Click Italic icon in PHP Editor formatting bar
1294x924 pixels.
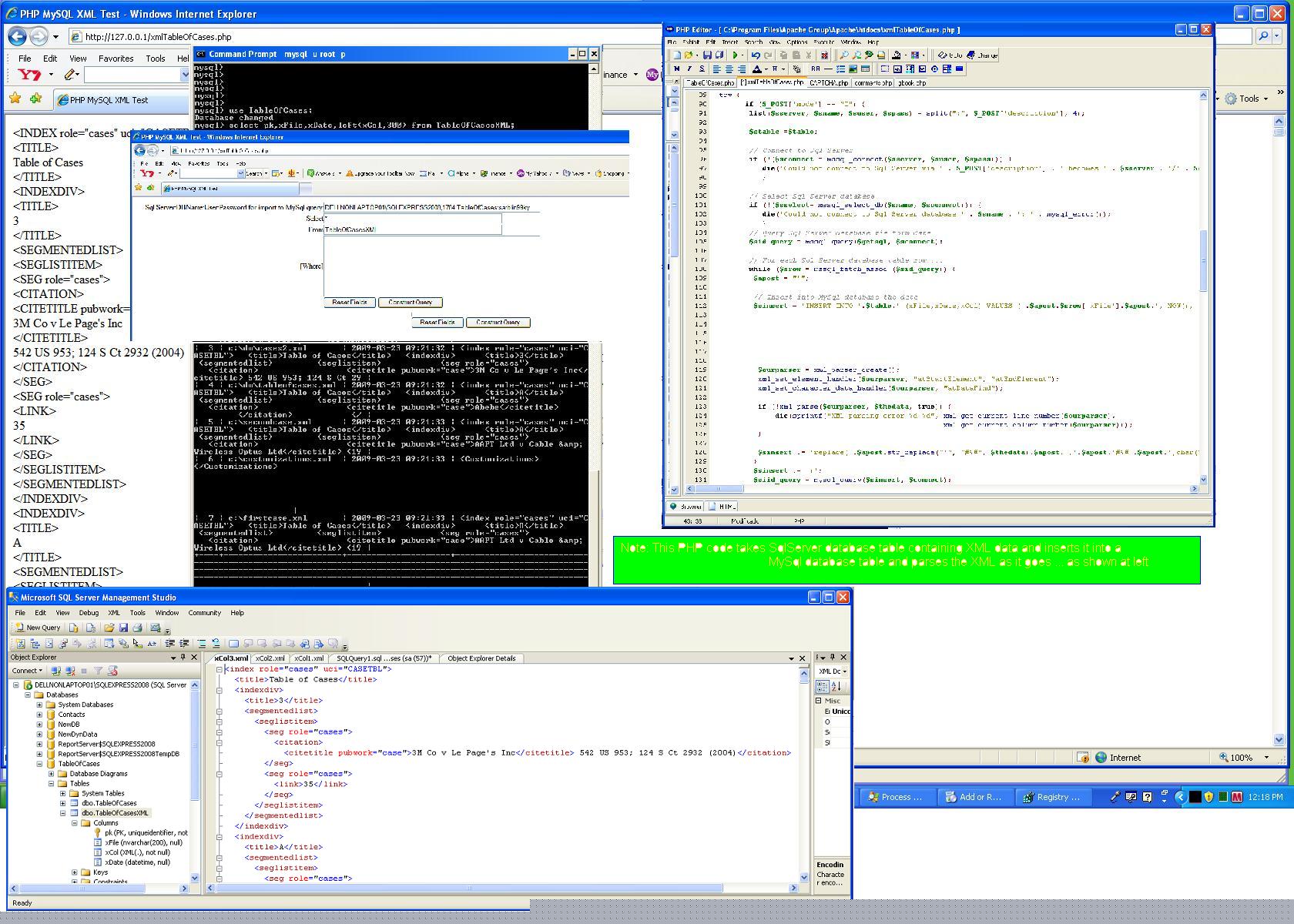[689, 69]
